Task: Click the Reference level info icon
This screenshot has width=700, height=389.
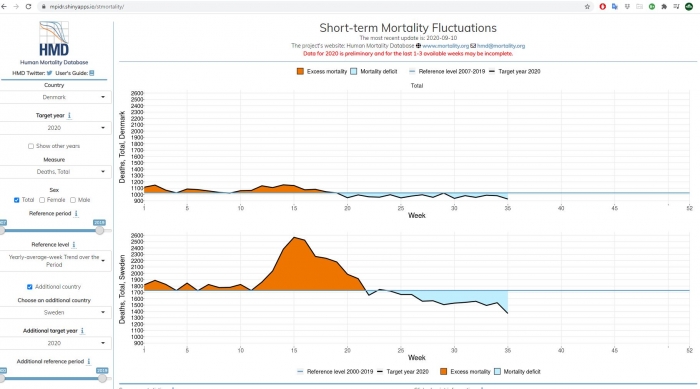Action: [74, 245]
